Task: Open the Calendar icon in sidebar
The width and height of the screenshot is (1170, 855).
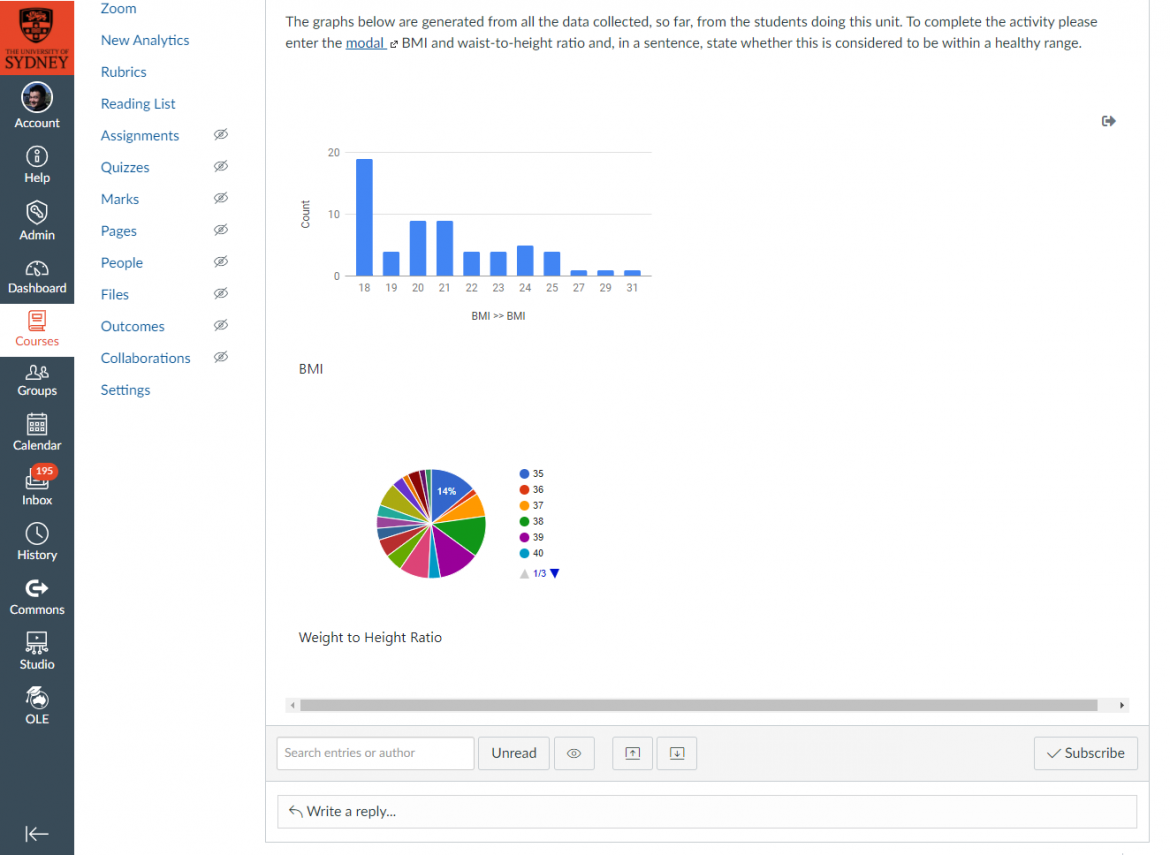Action: tap(37, 432)
